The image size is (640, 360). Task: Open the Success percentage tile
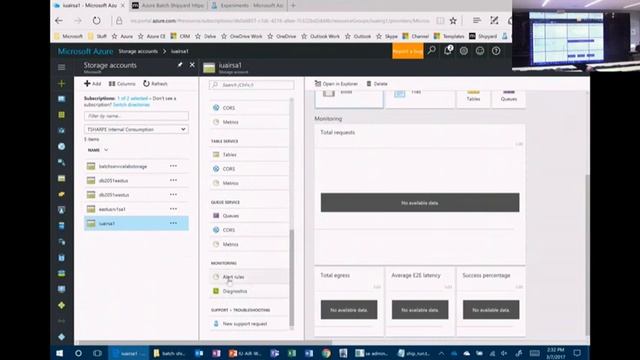pyautogui.click(x=491, y=302)
